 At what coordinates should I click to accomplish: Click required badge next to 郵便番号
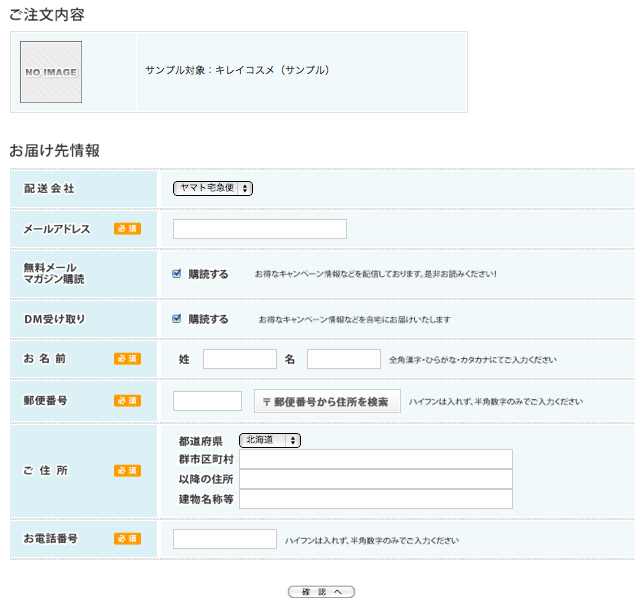point(127,401)
